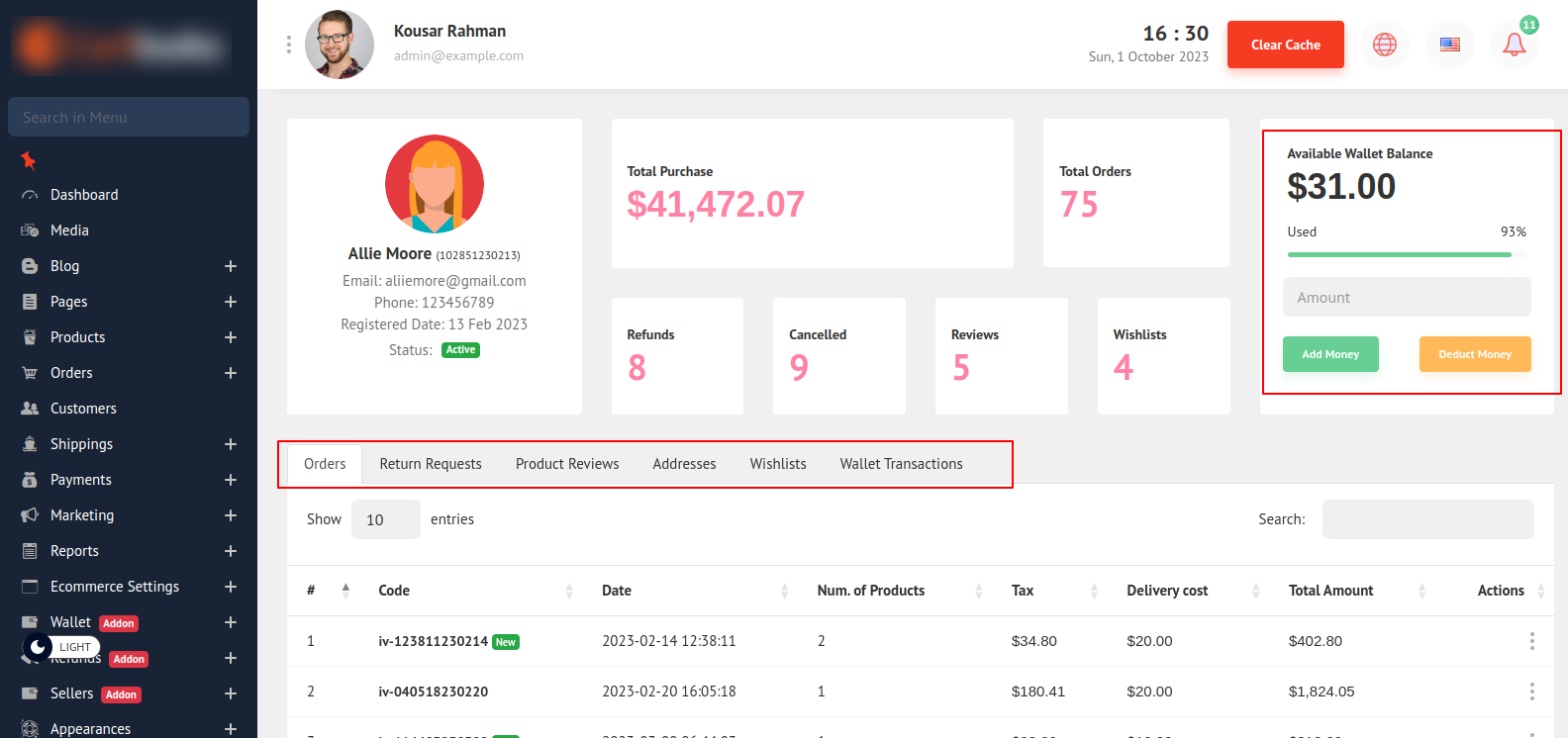Image resolution: width=1568 pixels, height=738 pixels.
Task: Click the US flag language icon
Action: tap(1449, 45)
